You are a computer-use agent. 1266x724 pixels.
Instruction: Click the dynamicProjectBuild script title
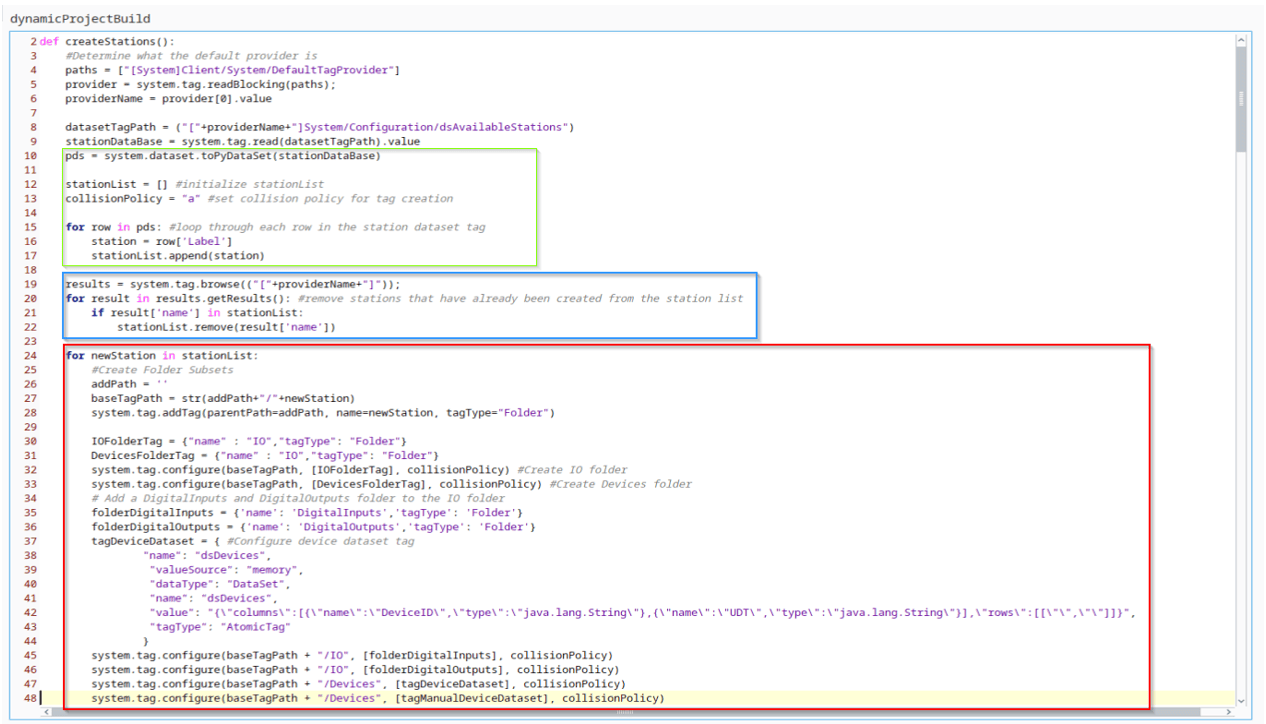(x=80, y=19)
